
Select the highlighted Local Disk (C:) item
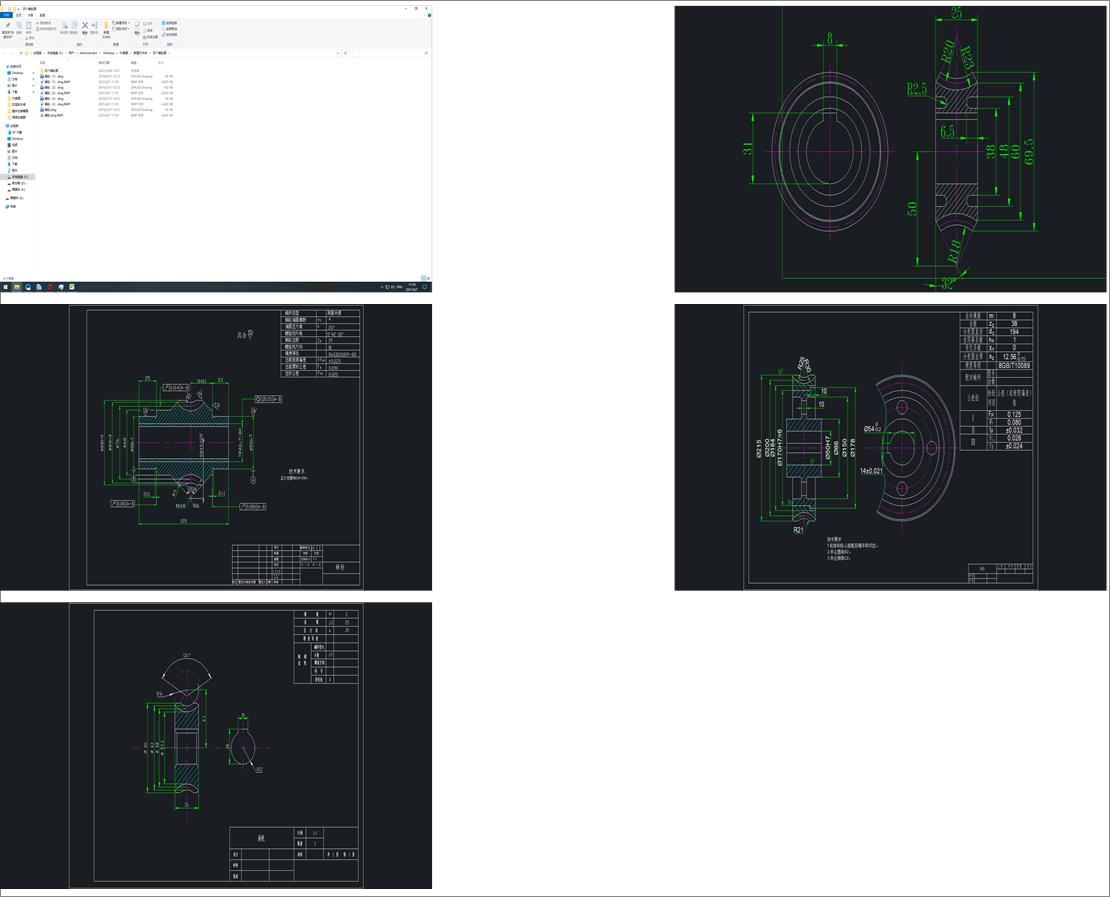pos(19,177)
